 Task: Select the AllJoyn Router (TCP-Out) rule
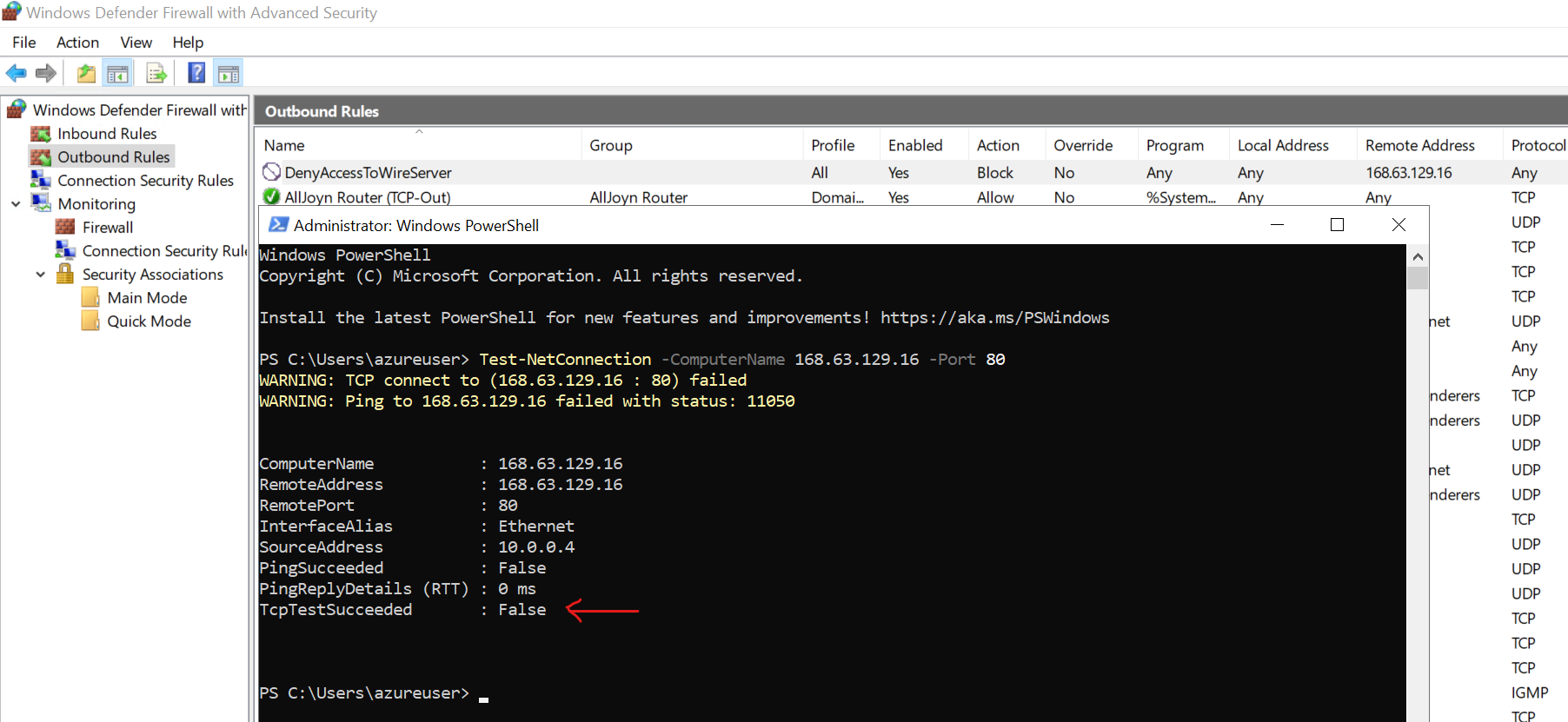point(913,196)
